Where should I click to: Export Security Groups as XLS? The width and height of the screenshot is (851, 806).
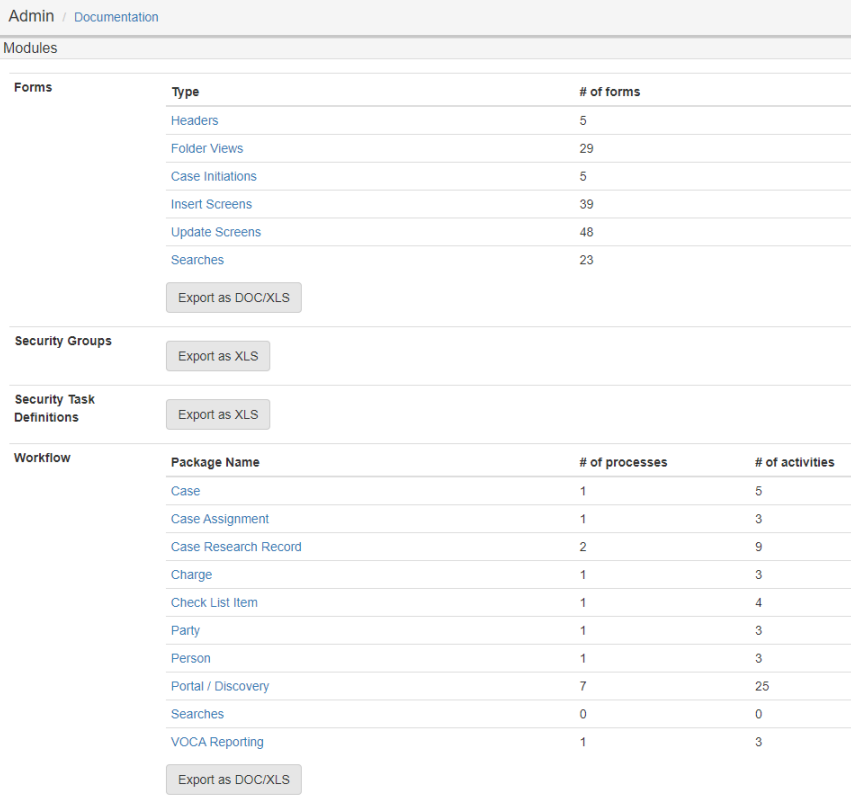coord(218,356)
